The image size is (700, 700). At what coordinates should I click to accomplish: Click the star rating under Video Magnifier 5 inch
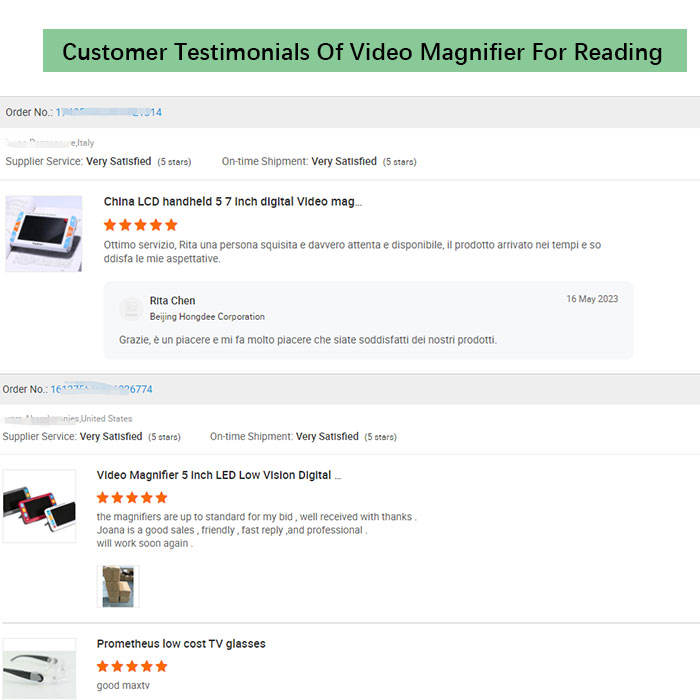(132, 497)
